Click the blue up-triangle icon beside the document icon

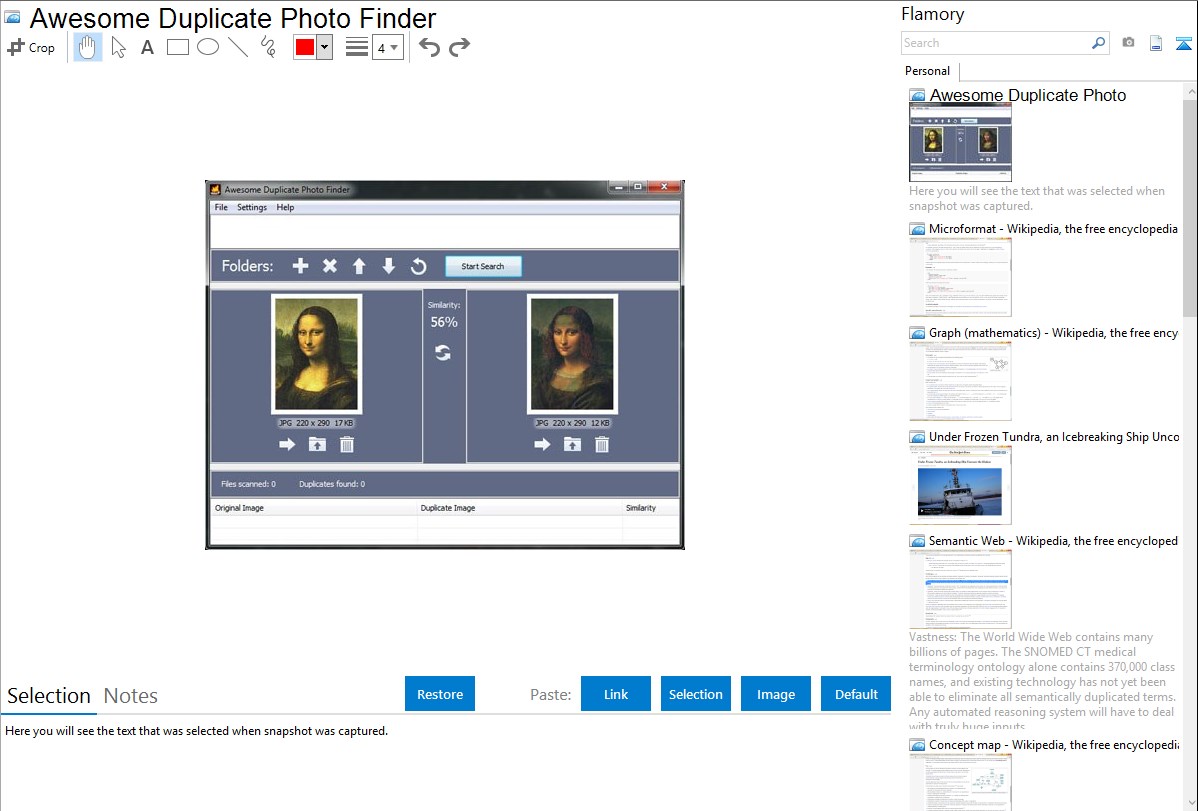[x=1183, y=43]
